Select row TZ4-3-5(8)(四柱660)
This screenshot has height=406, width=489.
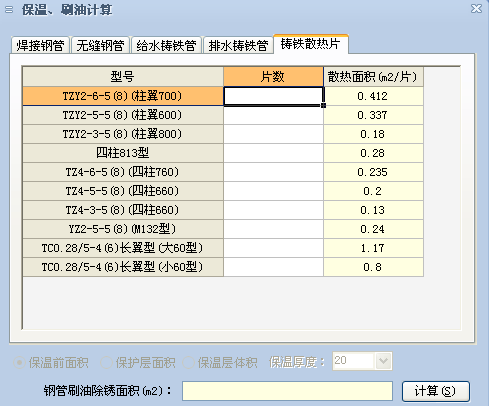[x=123, y=210]
